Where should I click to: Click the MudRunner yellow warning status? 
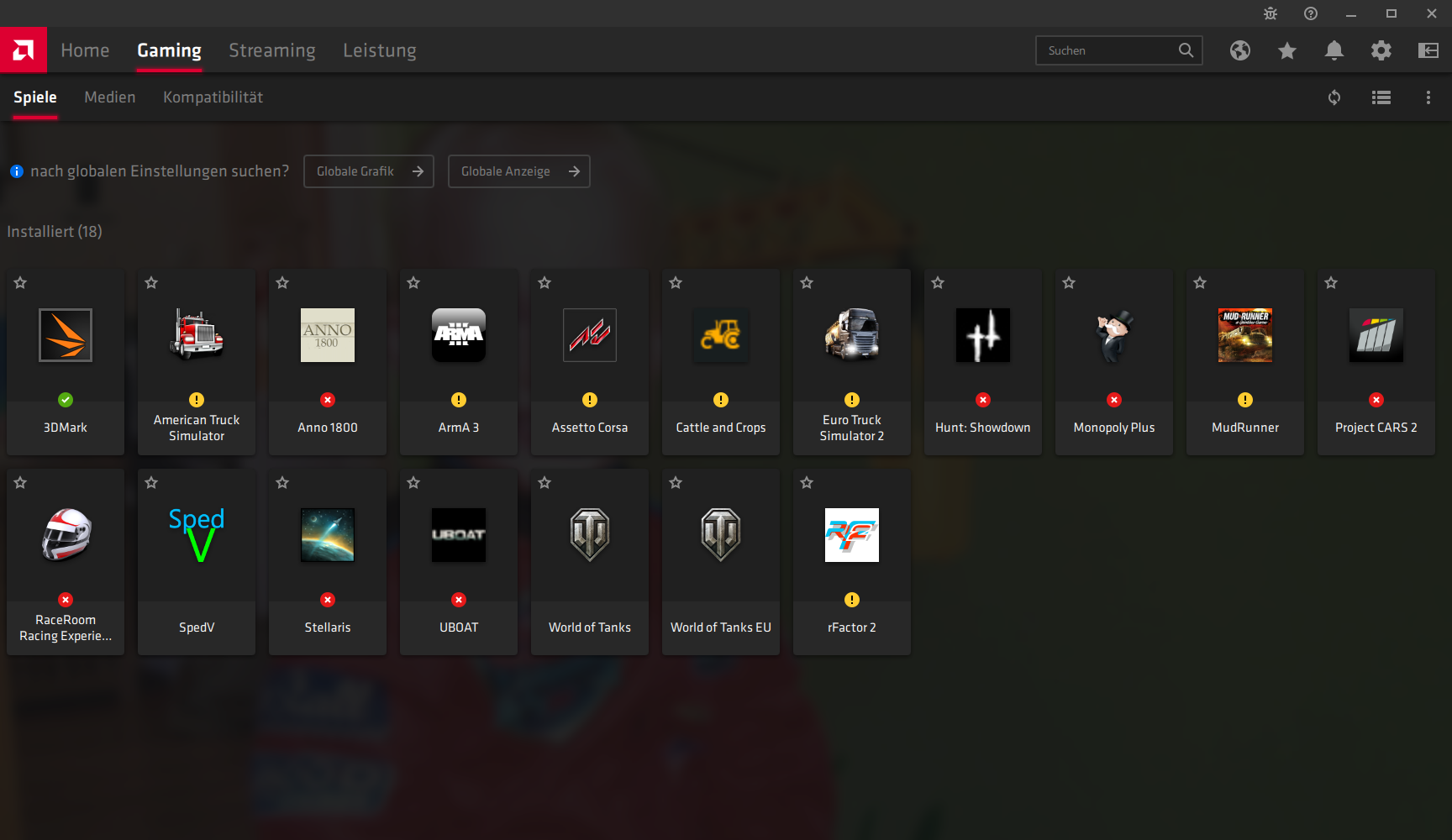point(1245,400)
